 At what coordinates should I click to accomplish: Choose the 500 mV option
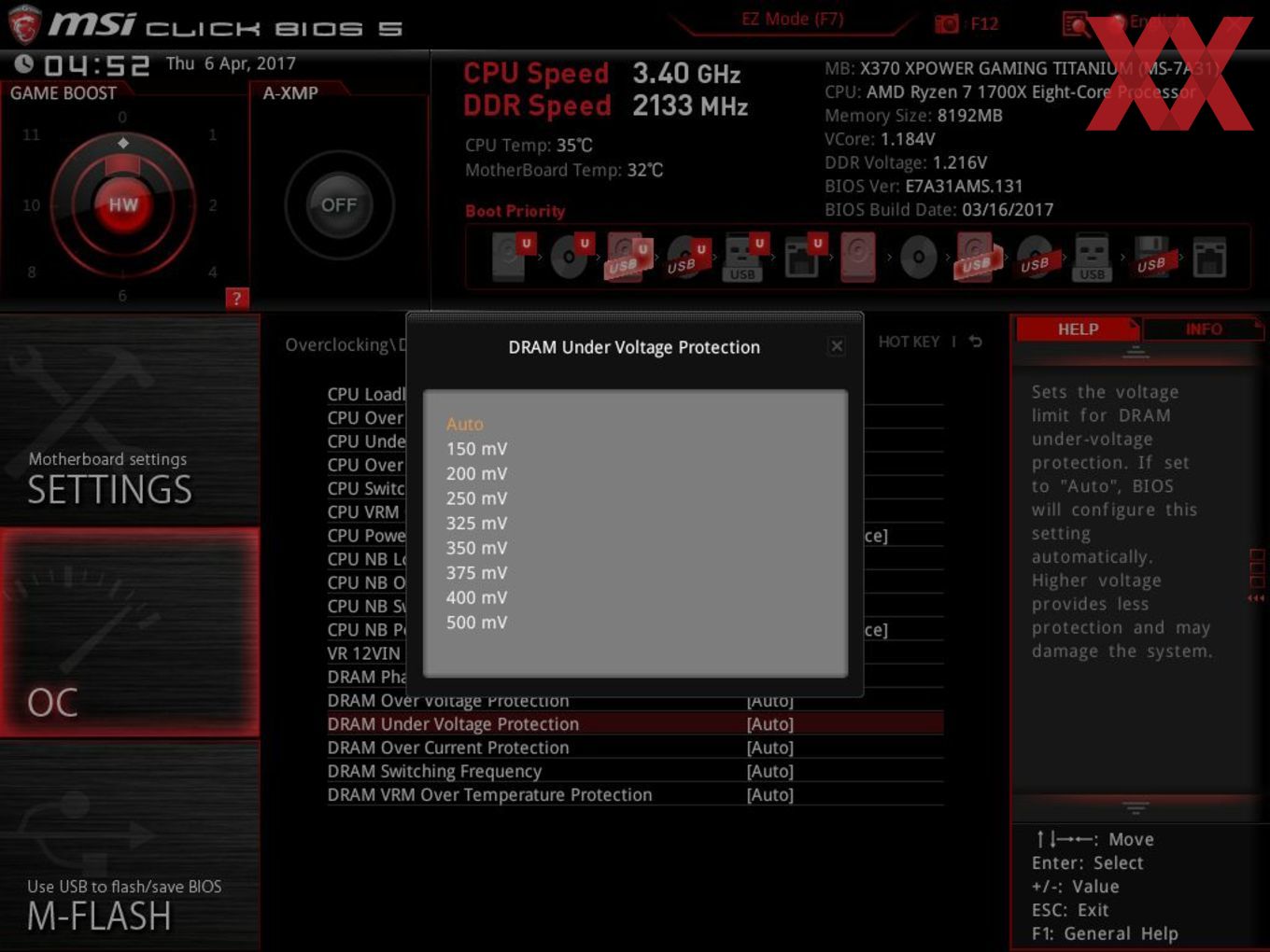coord(476,622)
